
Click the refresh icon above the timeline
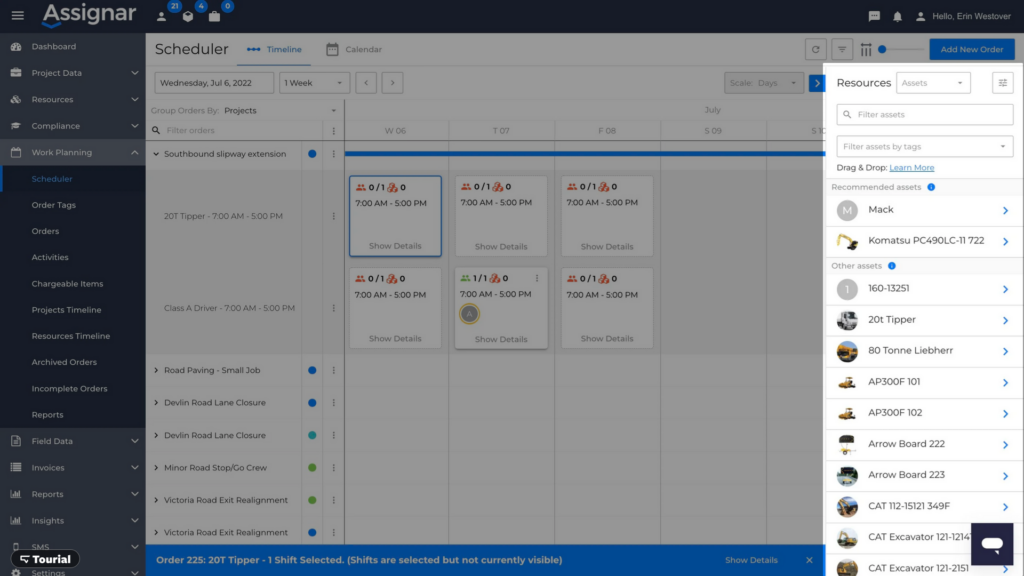pos(815,48)
